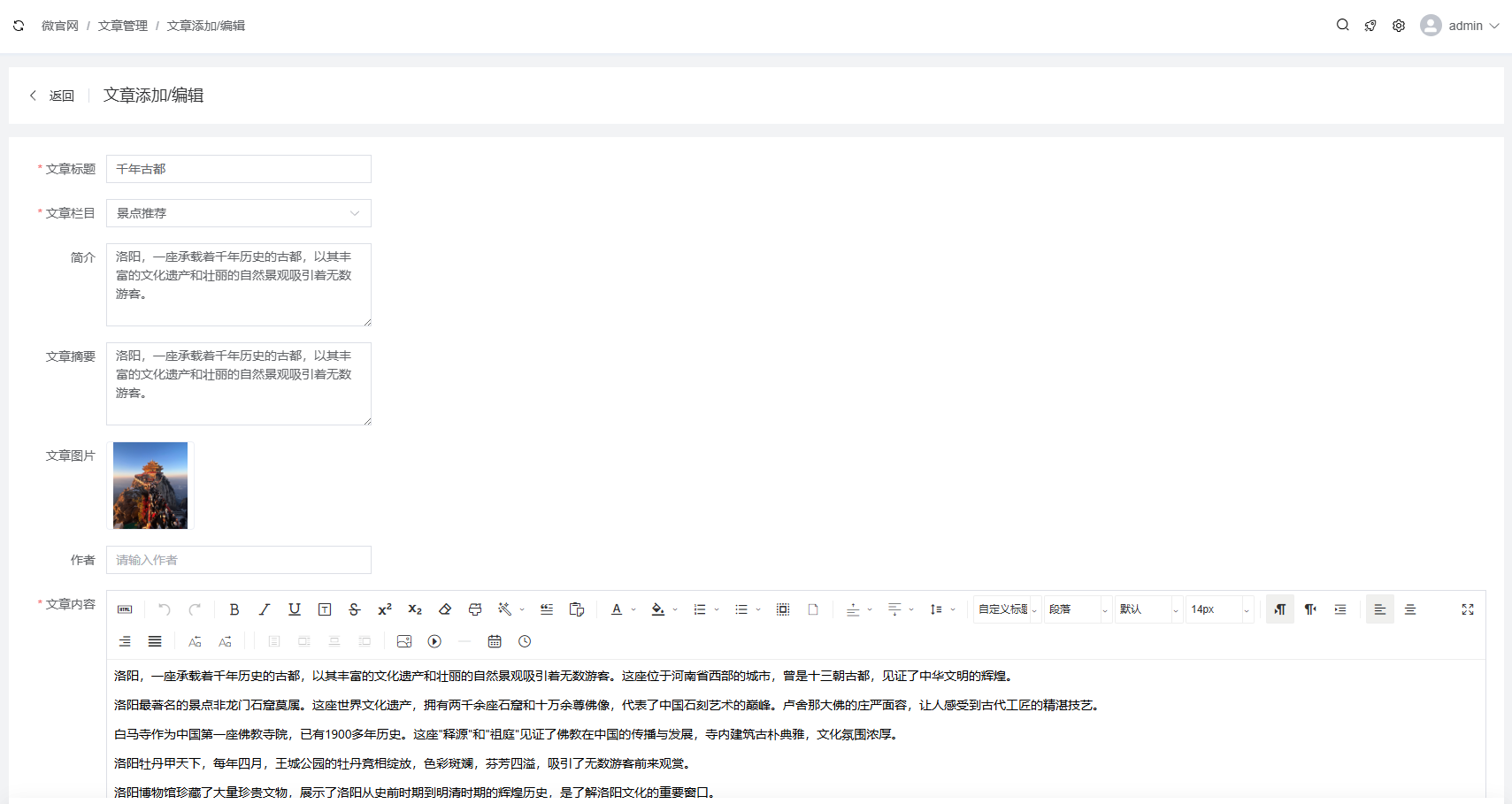This screenshot has width=1512, height=804.
Task: Click the article image thumbnail
Action: coord(150,486)
